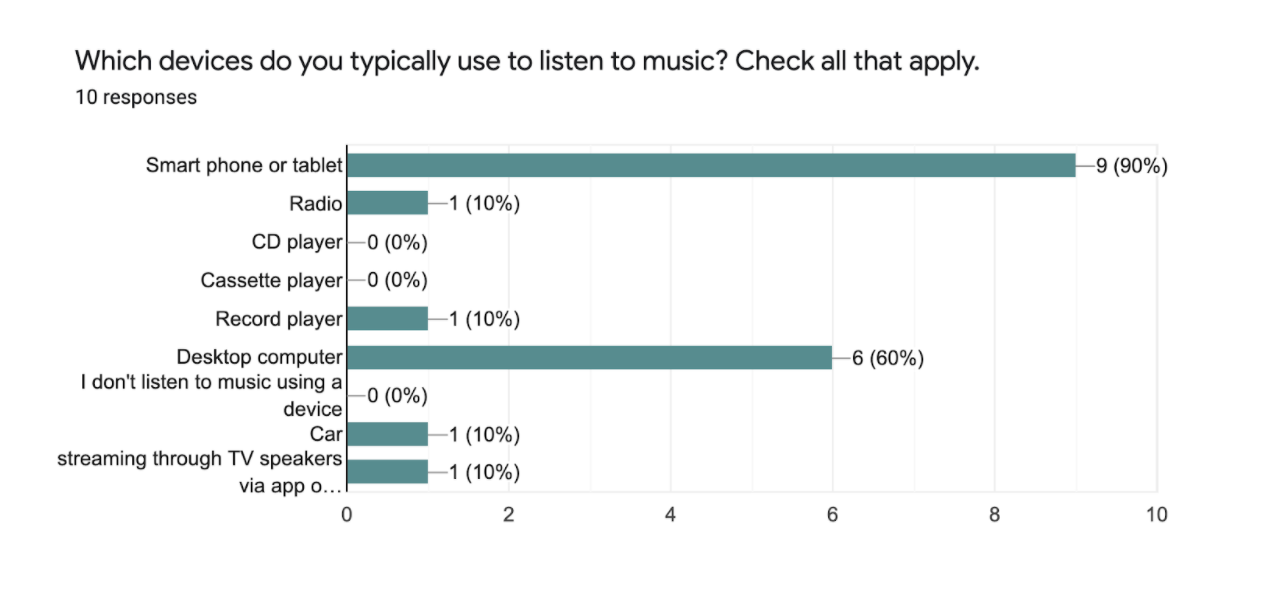Click the x-axis tick label 4
This screenshot has height=590, width=1266.
point(670,516)
